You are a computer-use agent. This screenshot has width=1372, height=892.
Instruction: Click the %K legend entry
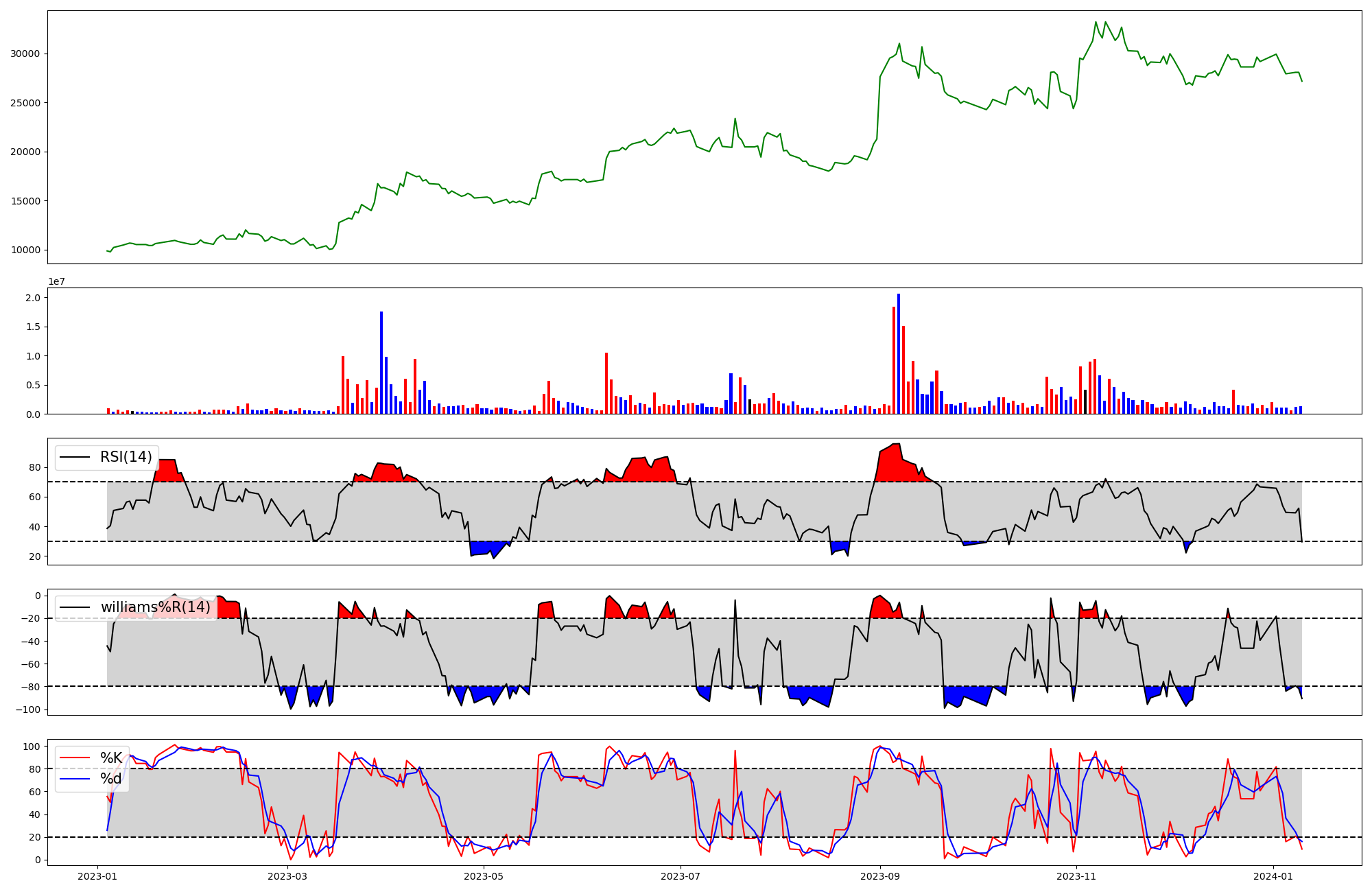click(111, 758)
